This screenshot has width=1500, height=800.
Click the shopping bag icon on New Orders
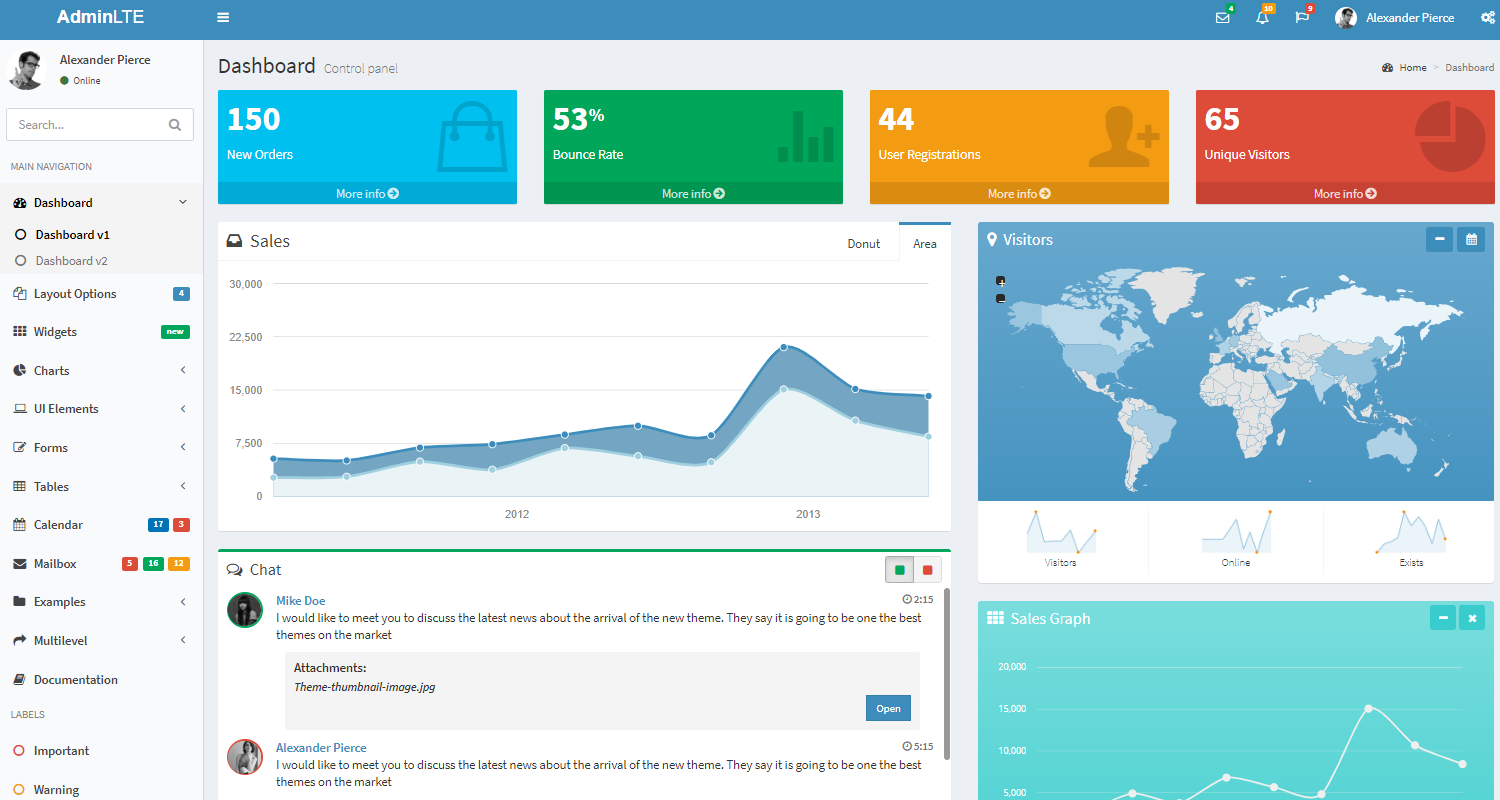pos(472,136)
